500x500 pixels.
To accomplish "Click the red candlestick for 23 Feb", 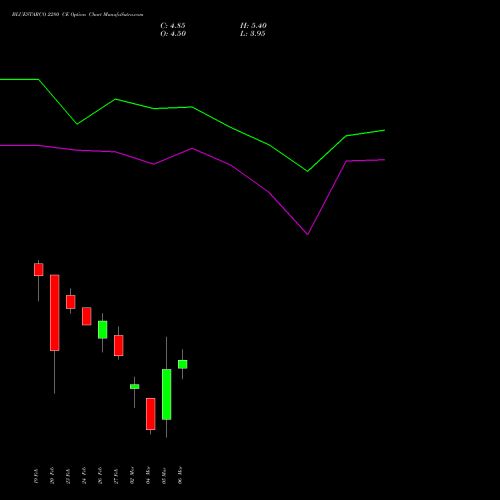I will 71,302.
